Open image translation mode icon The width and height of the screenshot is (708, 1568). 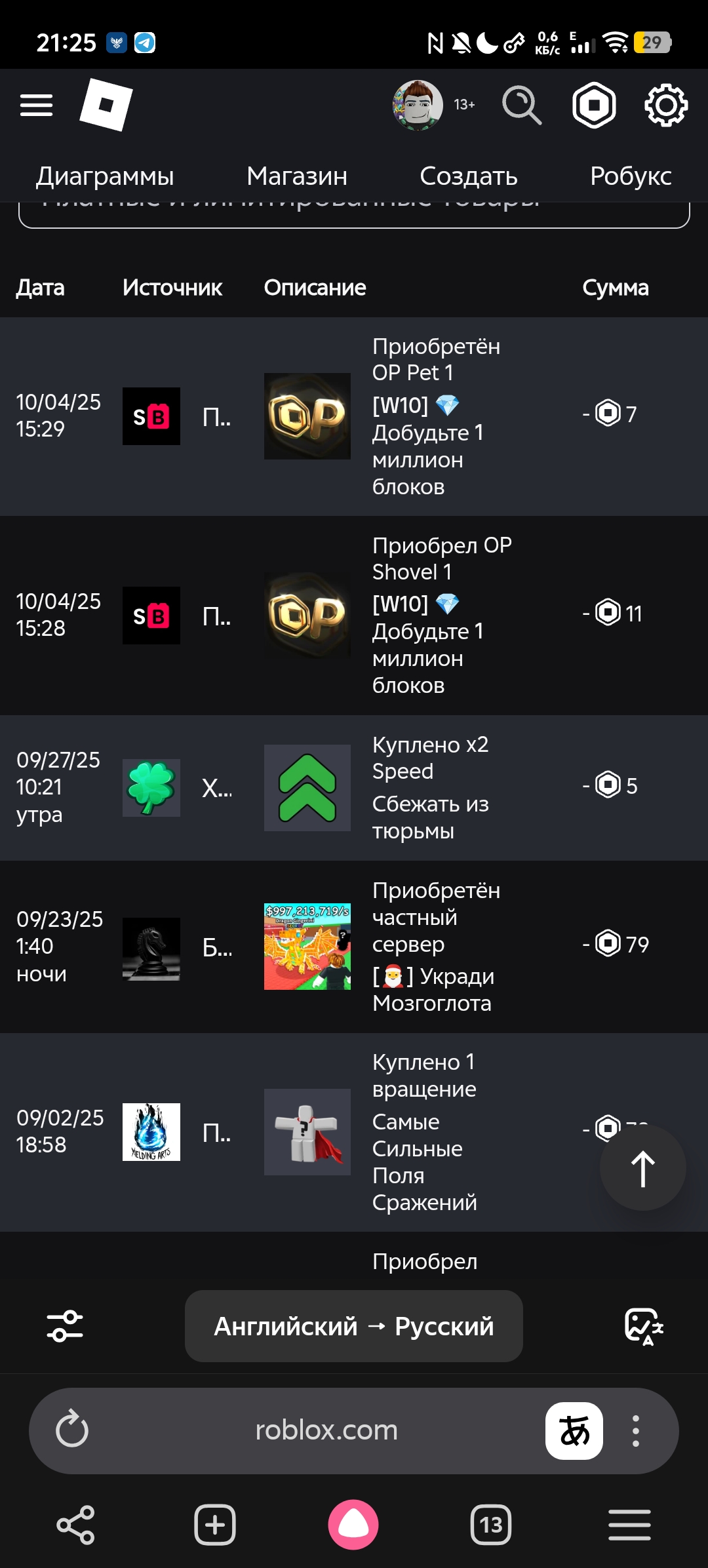(644, 1326)
